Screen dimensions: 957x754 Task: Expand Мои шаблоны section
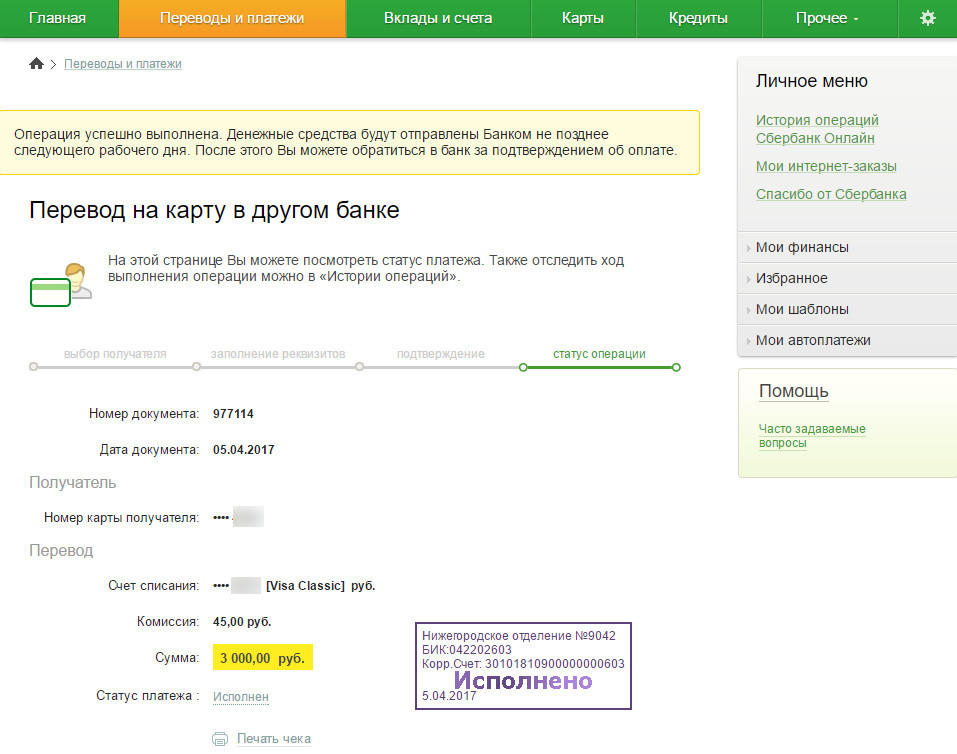847,310
